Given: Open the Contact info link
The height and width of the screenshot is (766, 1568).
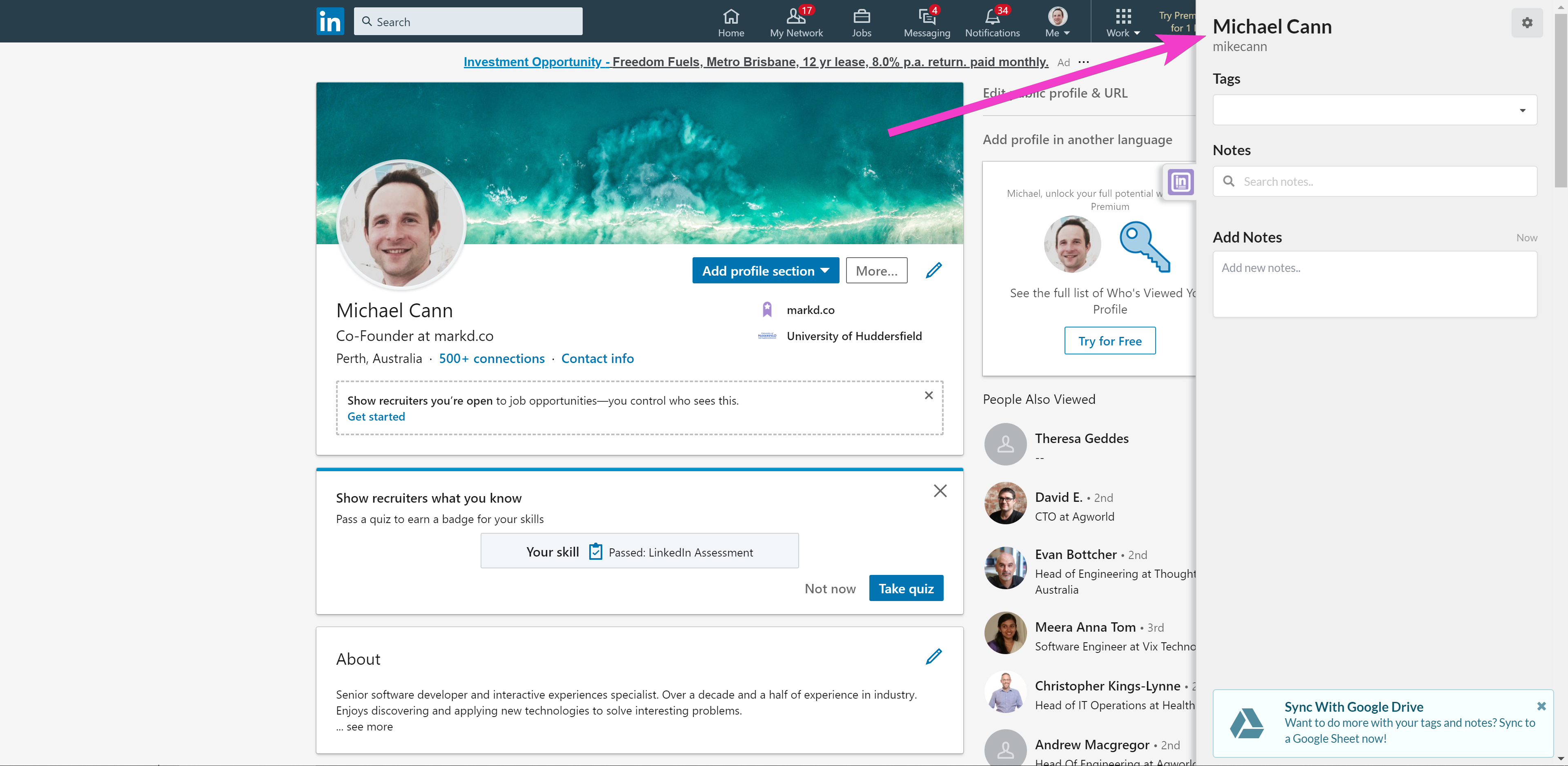Looking at the screenshot, I should (x=597, y=359).
